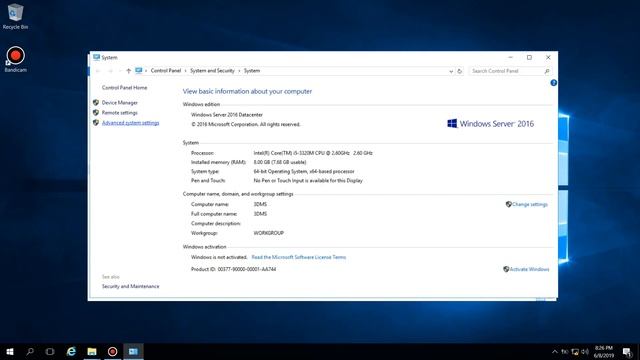Maximize the System window
This screenshot has height=360, width=640.
click(x=529, y=58)
